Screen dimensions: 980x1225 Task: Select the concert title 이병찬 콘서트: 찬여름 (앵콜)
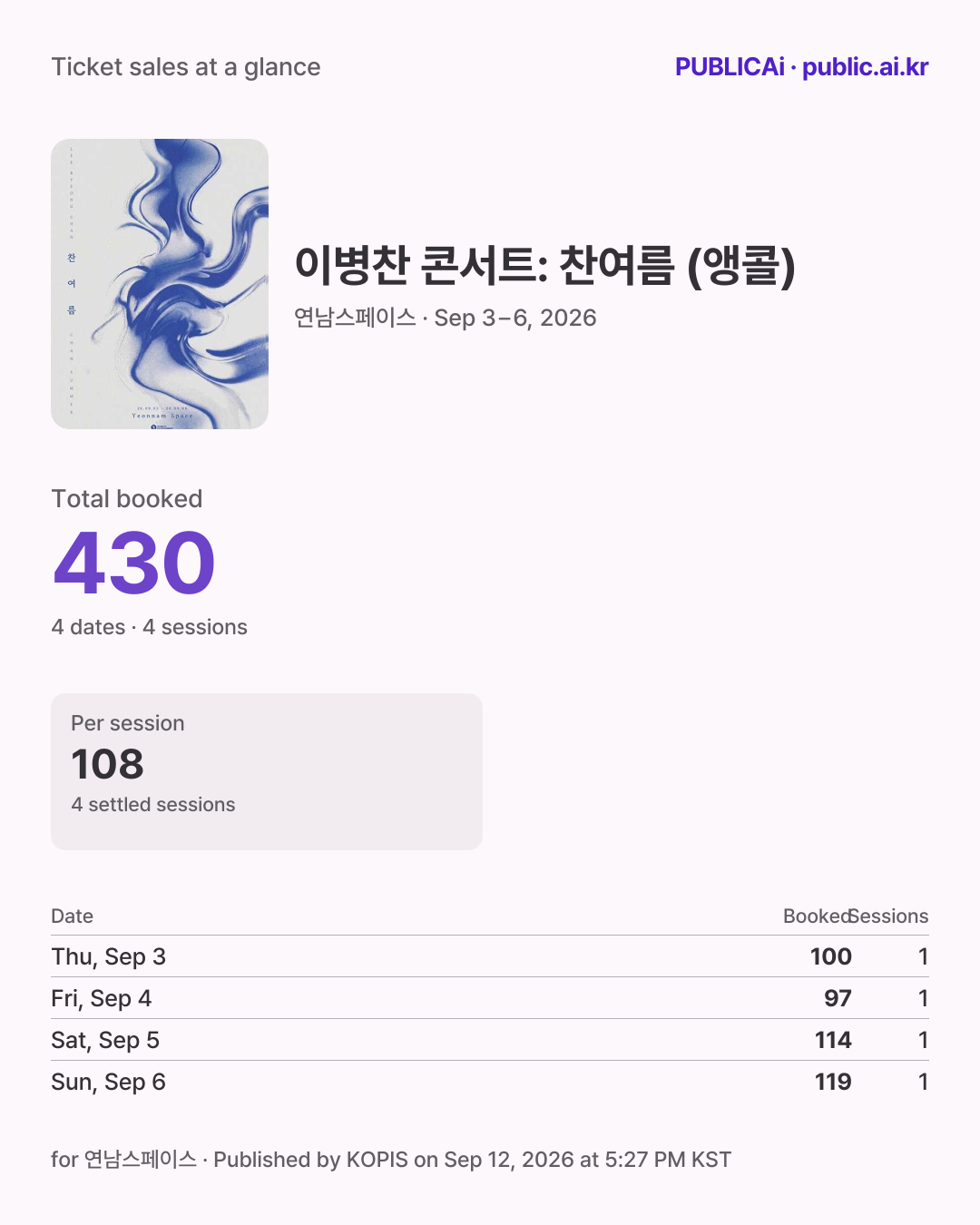(545, 266)
